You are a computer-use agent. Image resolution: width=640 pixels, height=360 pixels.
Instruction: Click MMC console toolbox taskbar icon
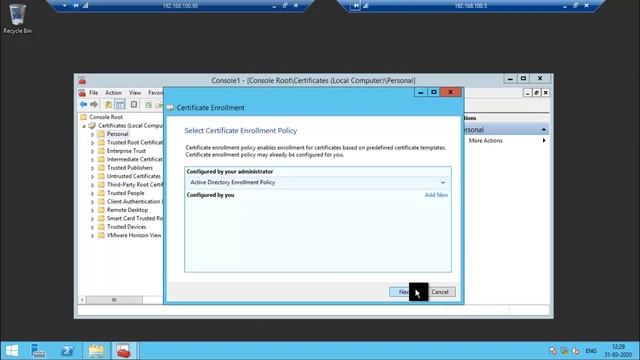click(x=124, y=351)
